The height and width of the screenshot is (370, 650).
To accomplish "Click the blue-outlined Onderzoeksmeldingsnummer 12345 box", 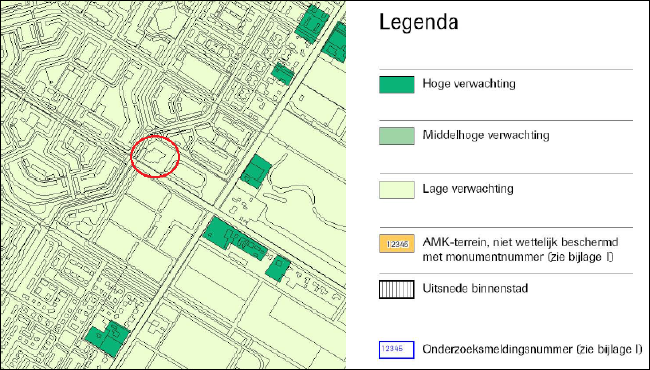I will [397, 349].
